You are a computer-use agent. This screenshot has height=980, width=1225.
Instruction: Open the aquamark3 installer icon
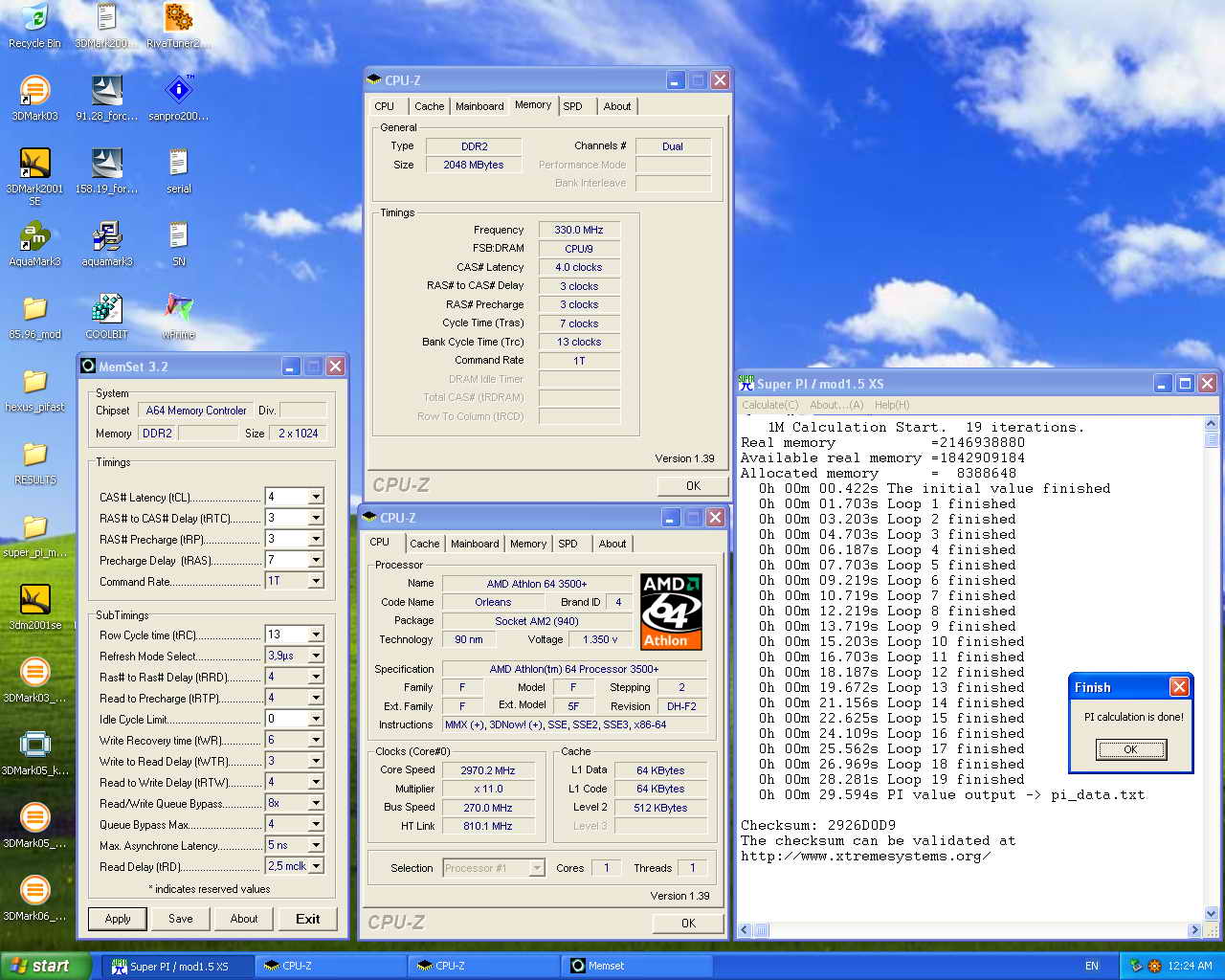coord(106,243)
